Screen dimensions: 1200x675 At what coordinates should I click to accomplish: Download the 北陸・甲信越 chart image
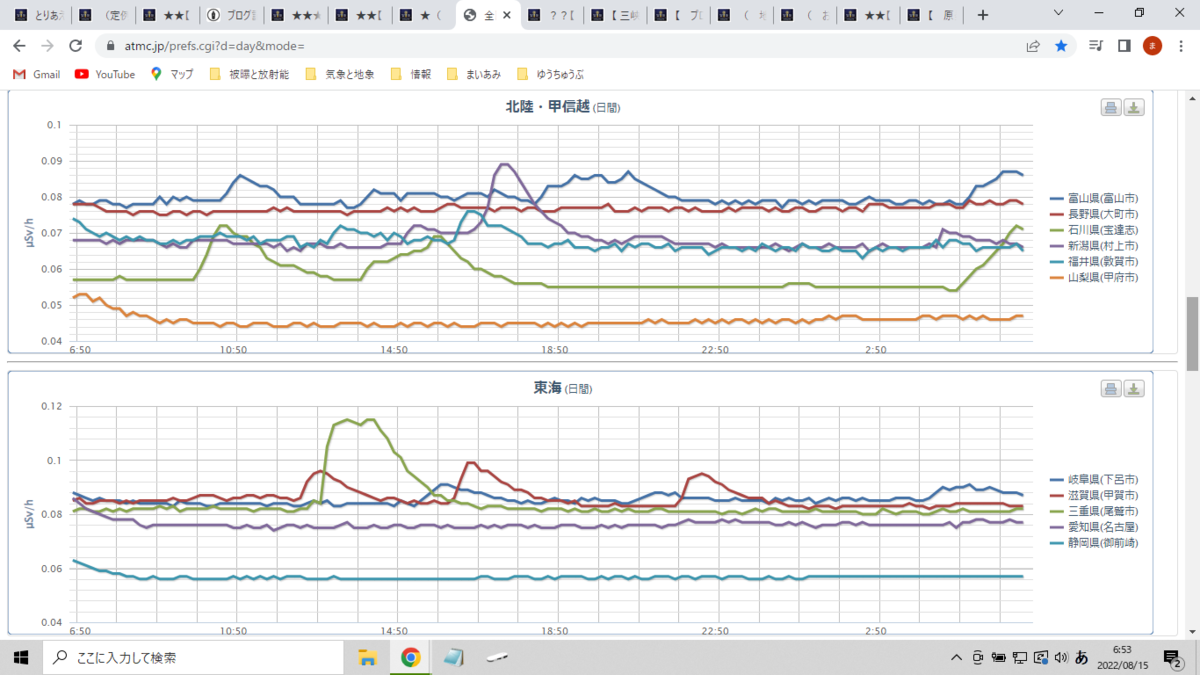(1133, 108)
